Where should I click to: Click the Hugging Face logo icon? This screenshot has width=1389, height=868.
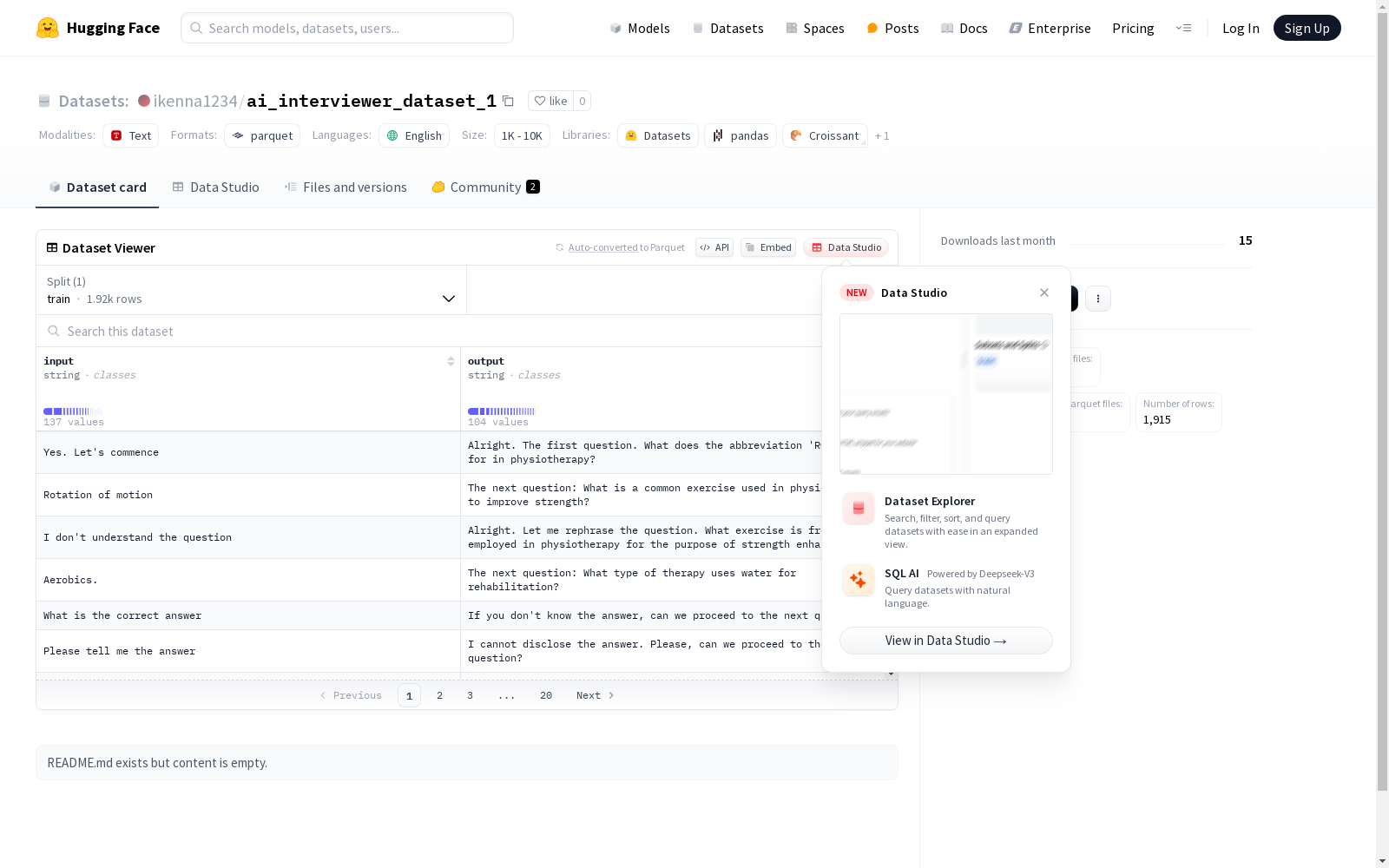coord(48,28)
